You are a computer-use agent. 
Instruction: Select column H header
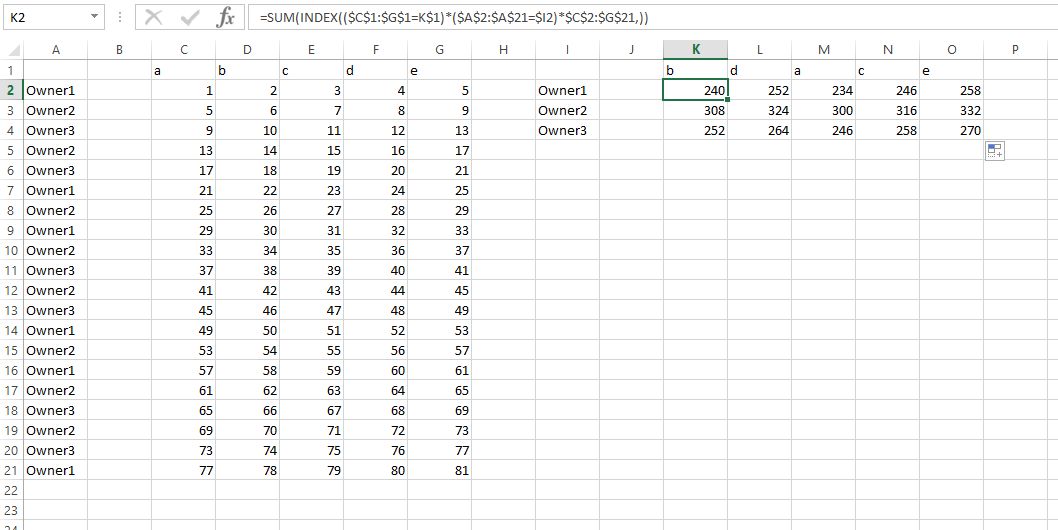coord(503,49)
